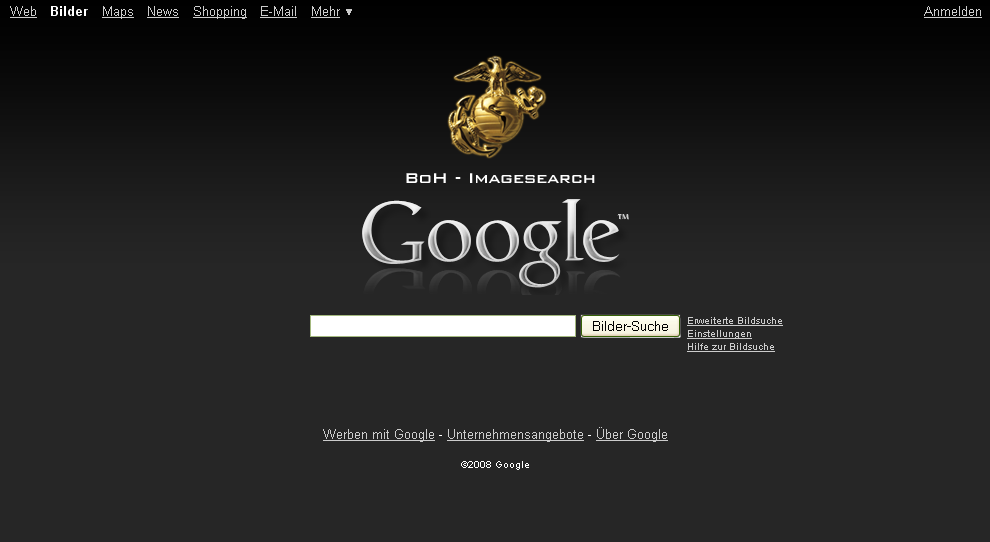Expand the Mehr dropdown menu
Screen dimensions: 990x542
[x=331, y=11]
